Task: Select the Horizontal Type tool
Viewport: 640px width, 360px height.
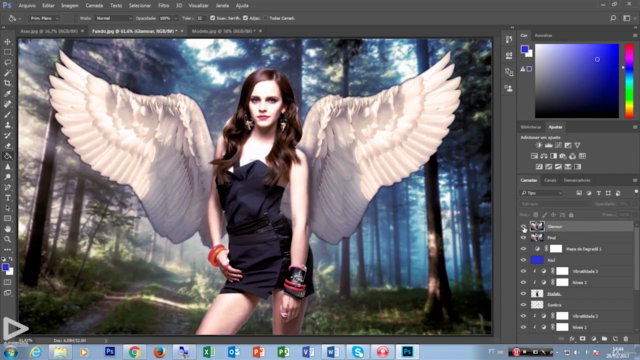Action: click(x=8, y=198)
